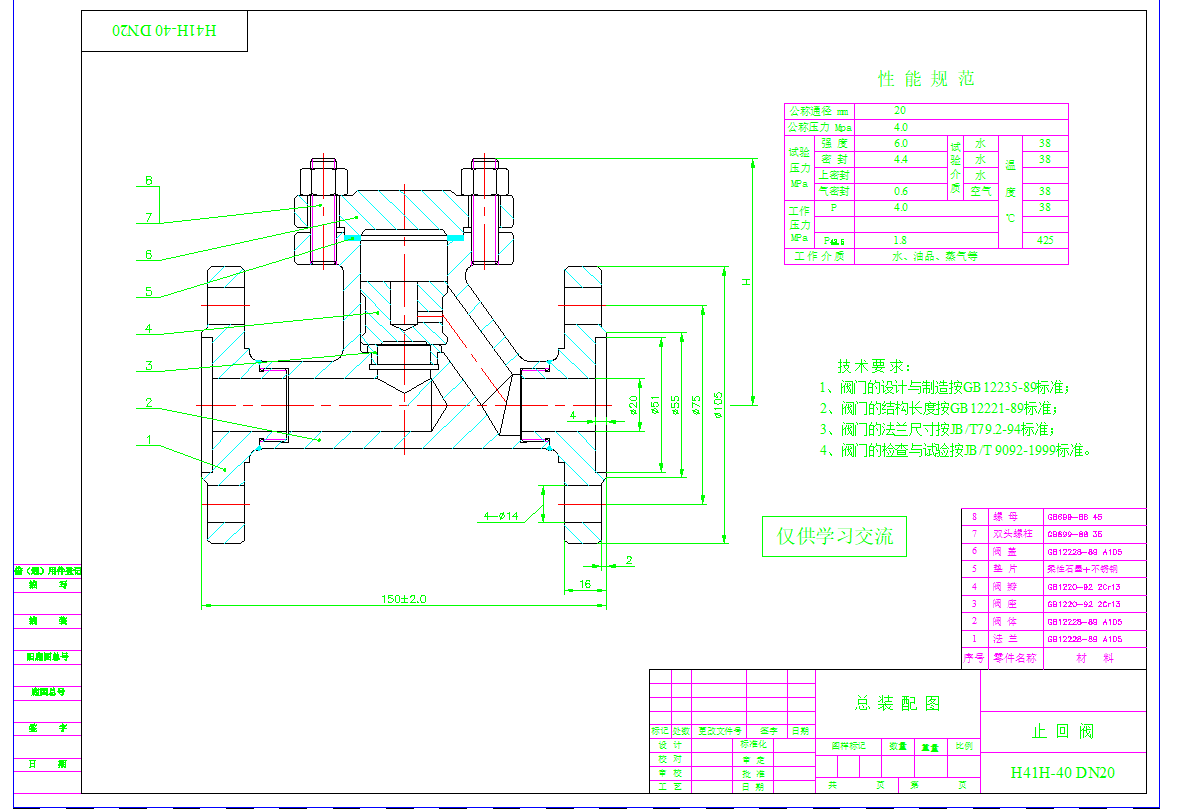Select requirement line citing JB/T 9092-1999
Screen dimensions: 1193x809
coord(954,450)
